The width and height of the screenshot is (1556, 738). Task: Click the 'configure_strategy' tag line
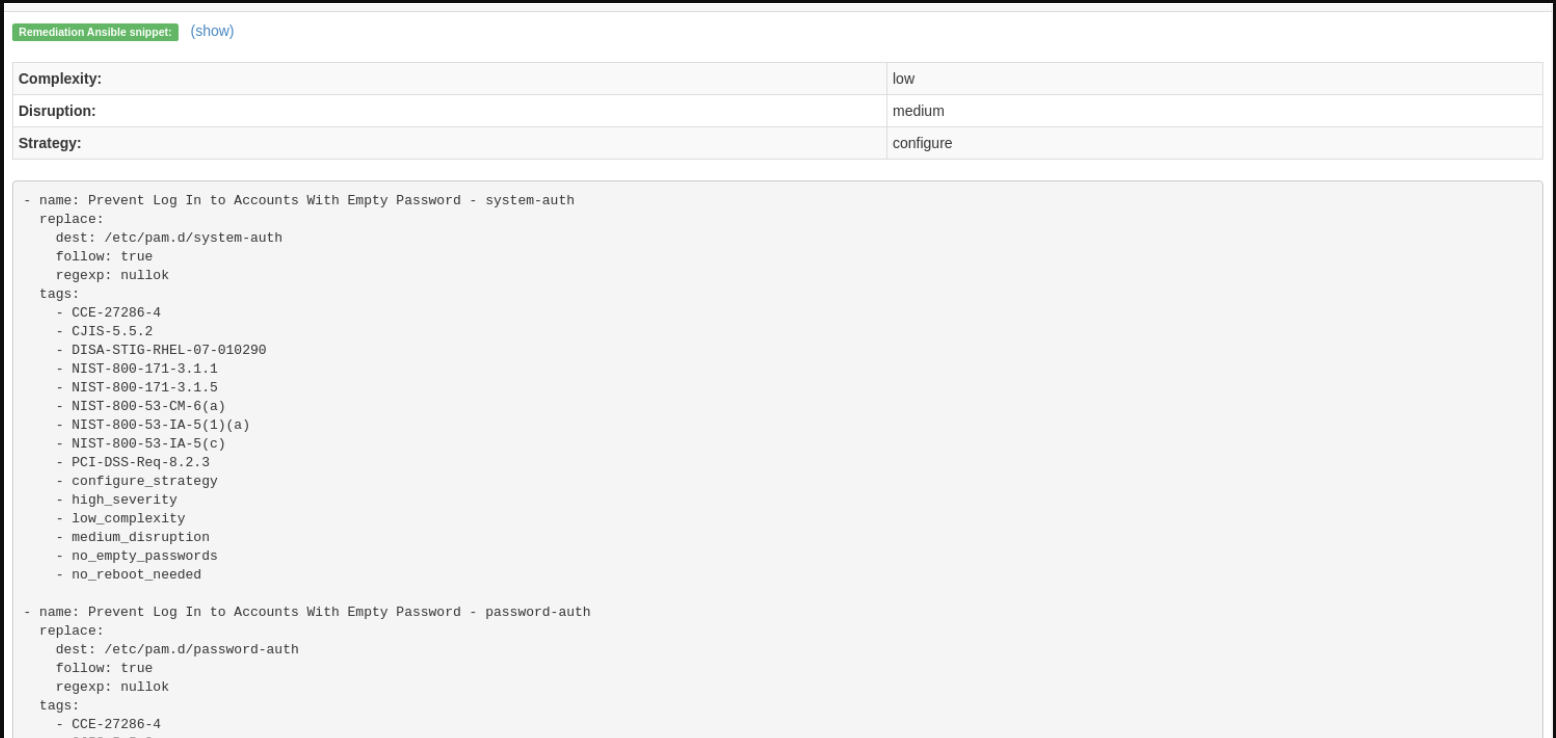coord(137,481)
